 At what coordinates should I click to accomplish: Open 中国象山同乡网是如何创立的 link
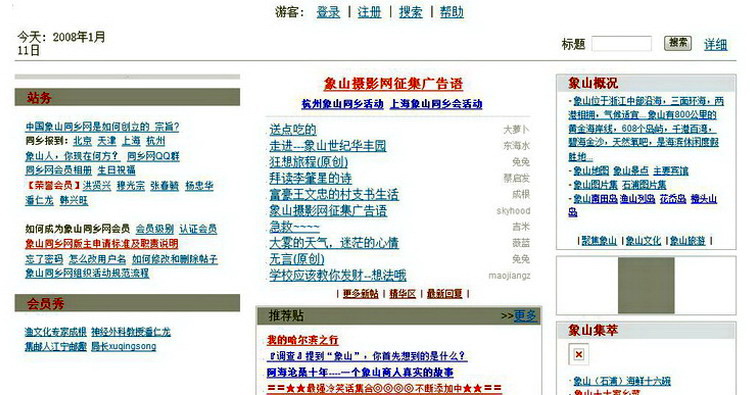click(x=87, y=127)
